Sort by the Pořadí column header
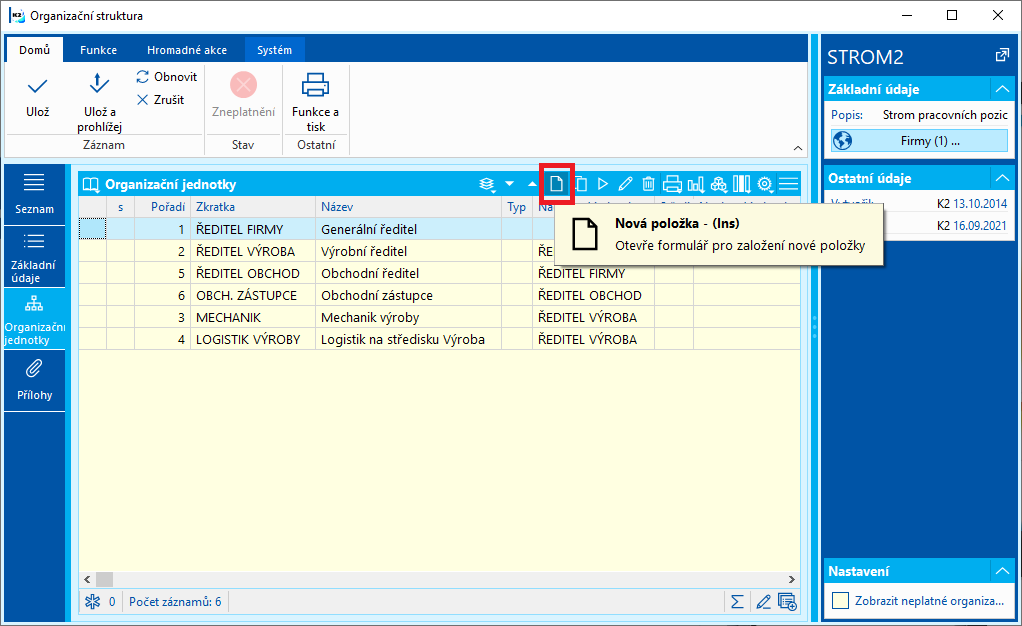 coord(162,207)
